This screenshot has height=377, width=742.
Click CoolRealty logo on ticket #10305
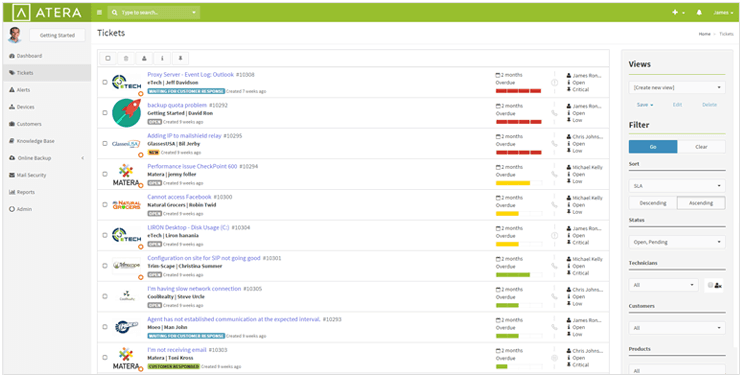click(126, 297)
